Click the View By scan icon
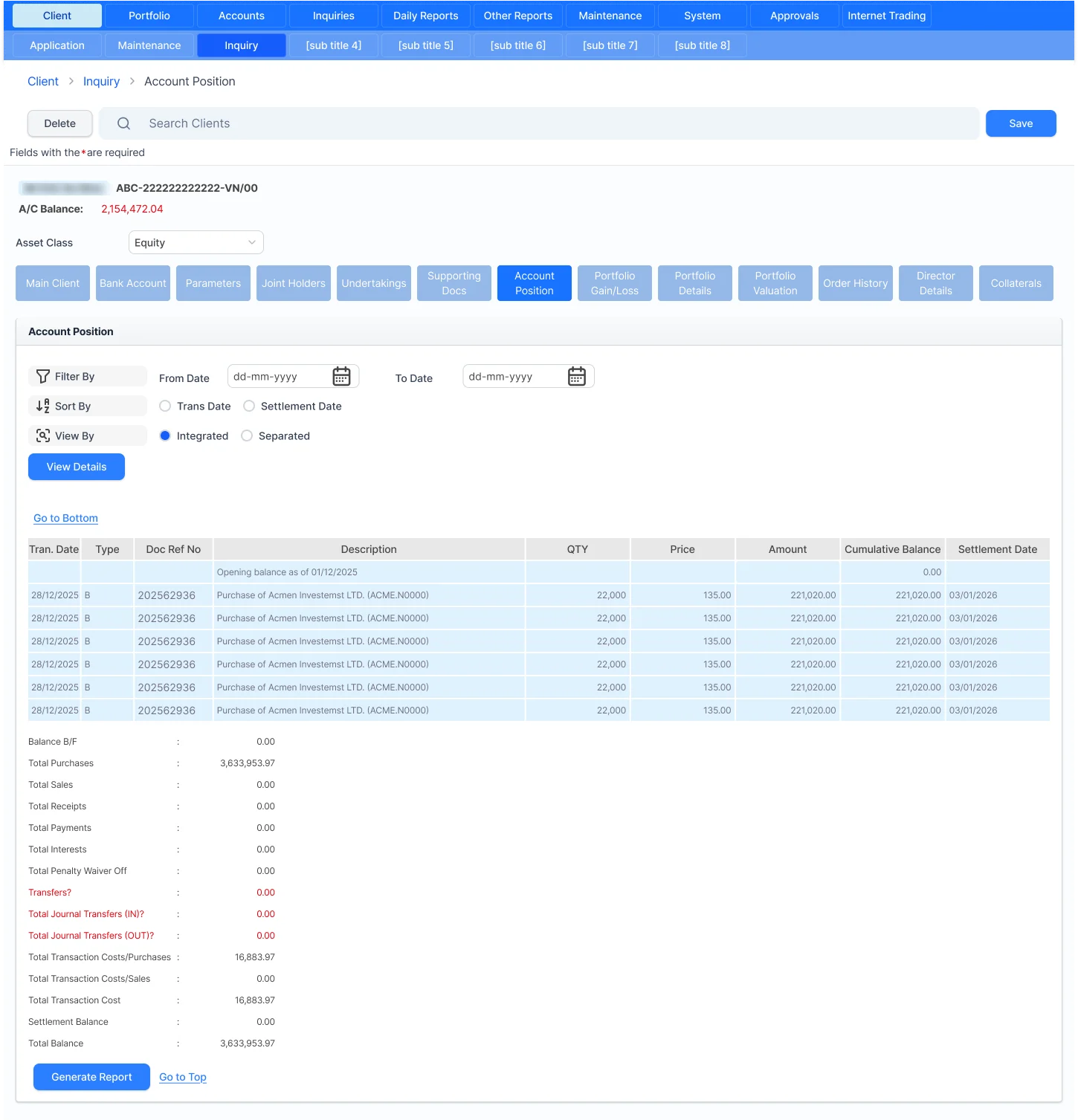This screenshot has width=1078, height=1120. (x=43, y=436)
